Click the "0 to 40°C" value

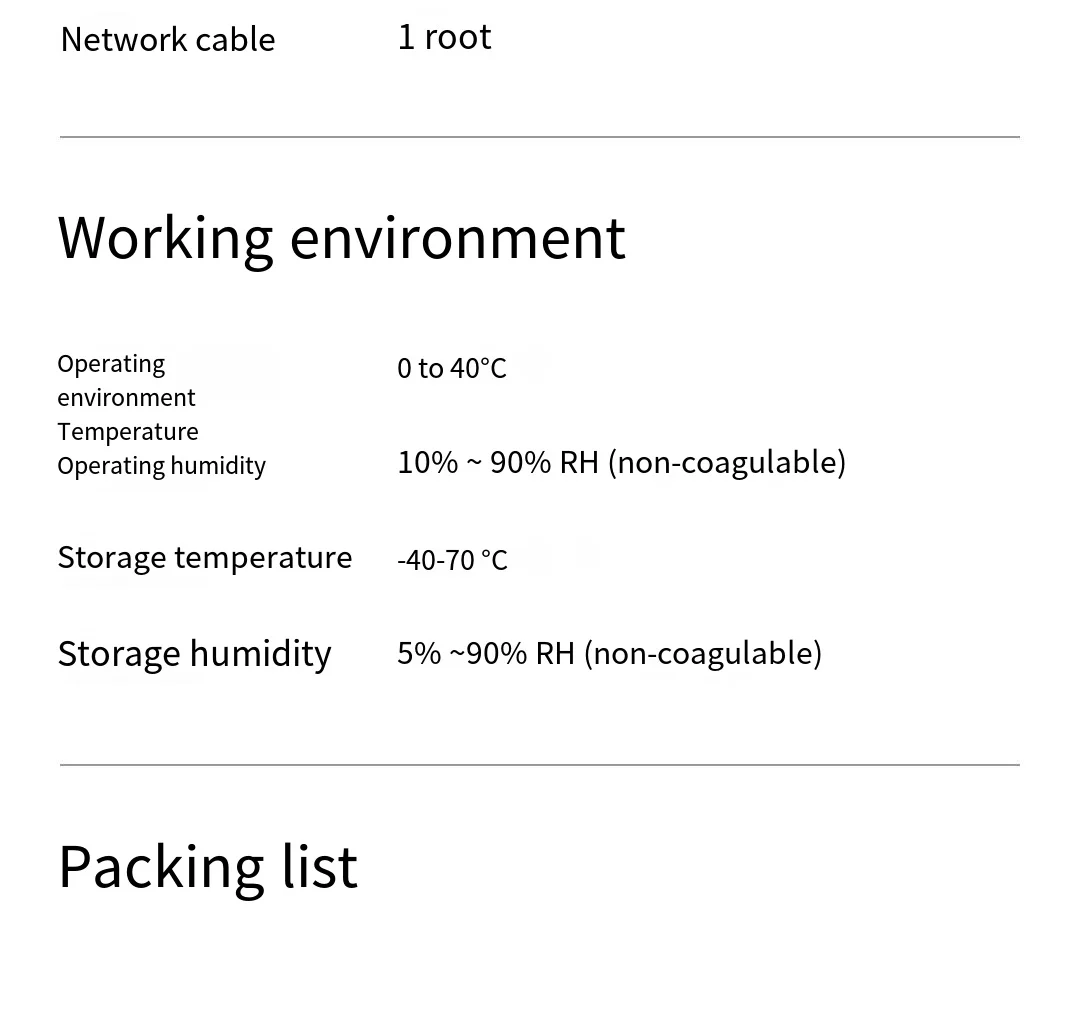click(x=452, y=369)
